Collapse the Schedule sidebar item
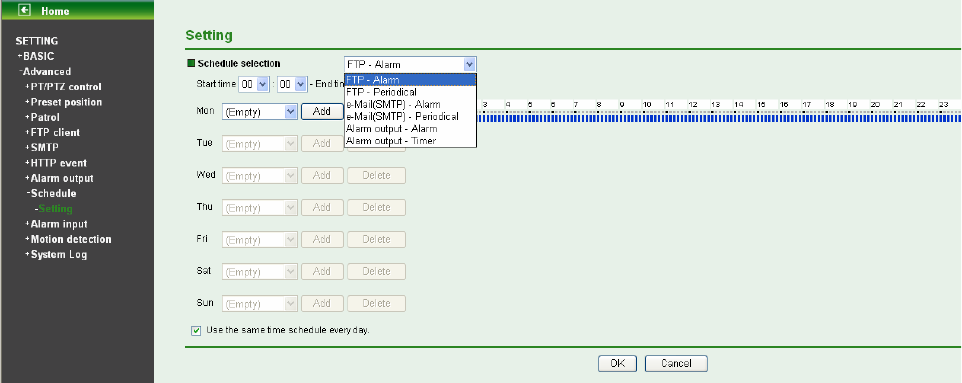Image resolution: width=962 pixels, height=383 pixels. point(53,193)
